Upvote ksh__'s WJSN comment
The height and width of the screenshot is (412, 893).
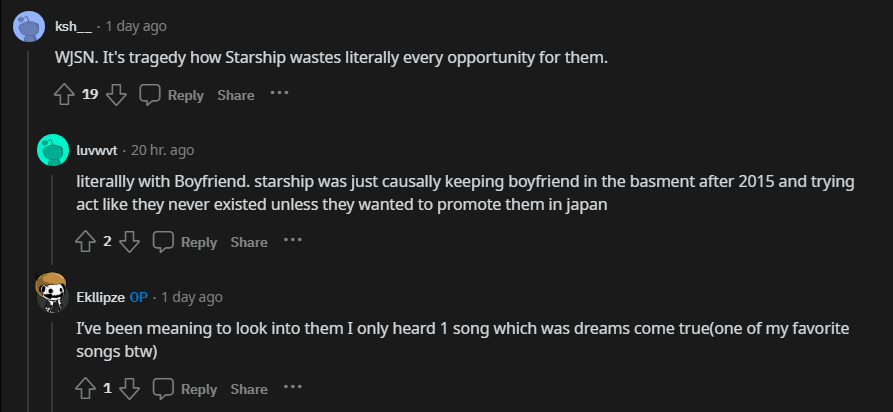65,95
